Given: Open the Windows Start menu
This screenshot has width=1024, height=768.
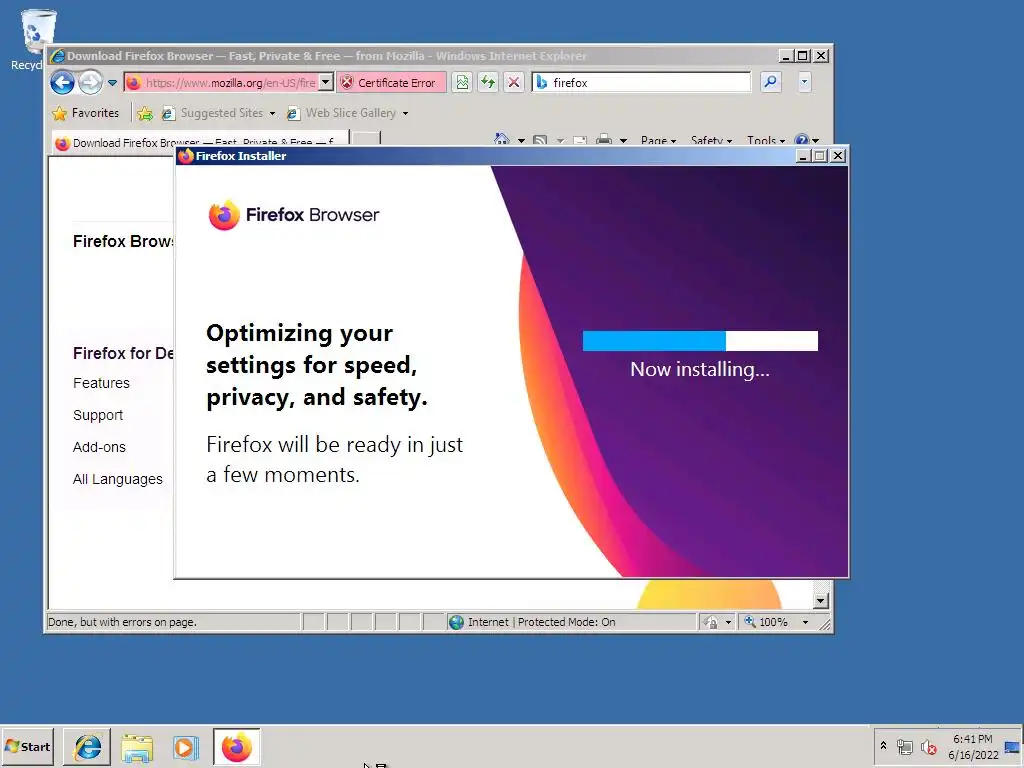Looking at the screenshot, I should click(x=27, y=746).
